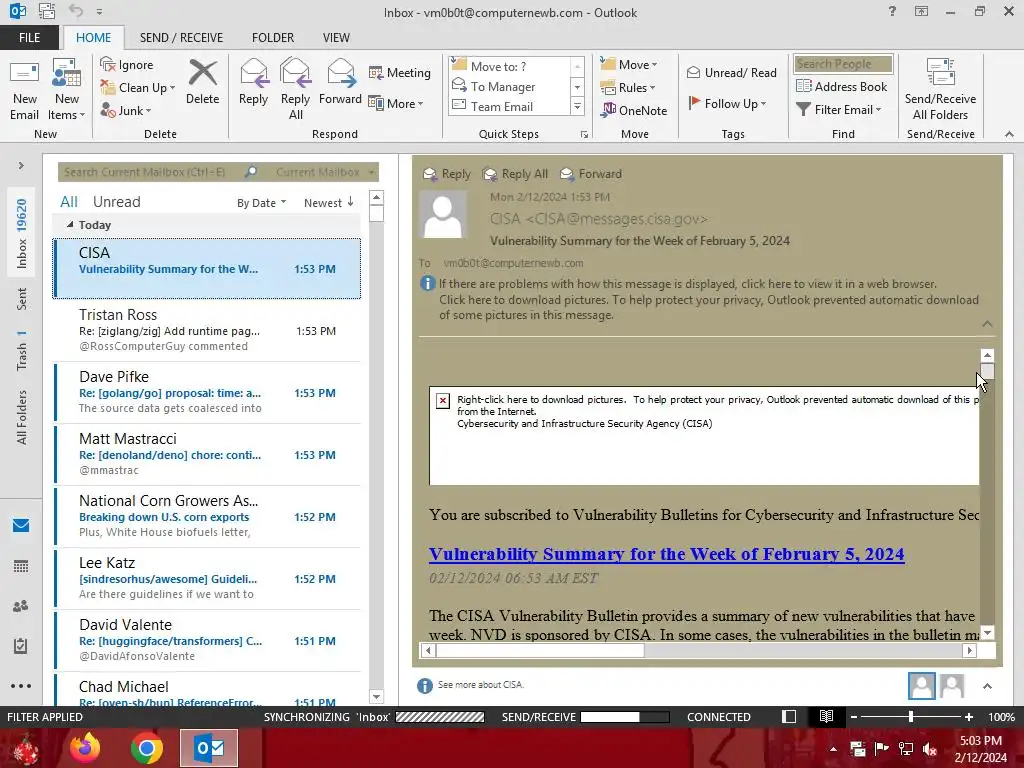Switch to Calendar view
The height and width of the screenshot is (768, 1024).
click(x=21, y=566)
